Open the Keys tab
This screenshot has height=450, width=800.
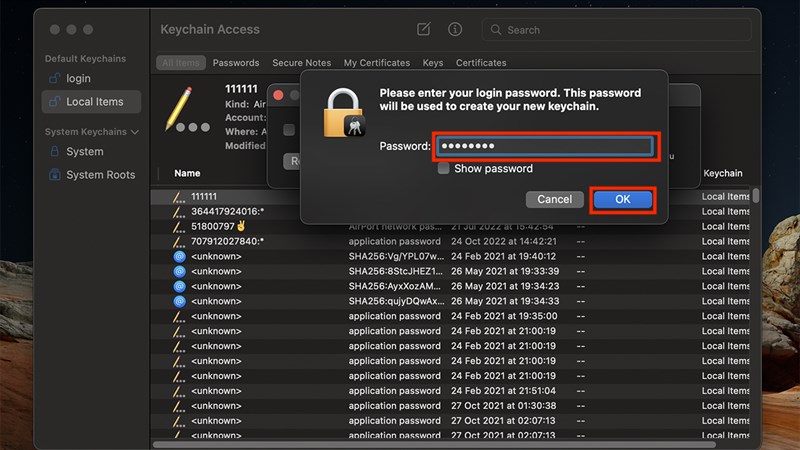pyautogui.click(x=433, y=63)
